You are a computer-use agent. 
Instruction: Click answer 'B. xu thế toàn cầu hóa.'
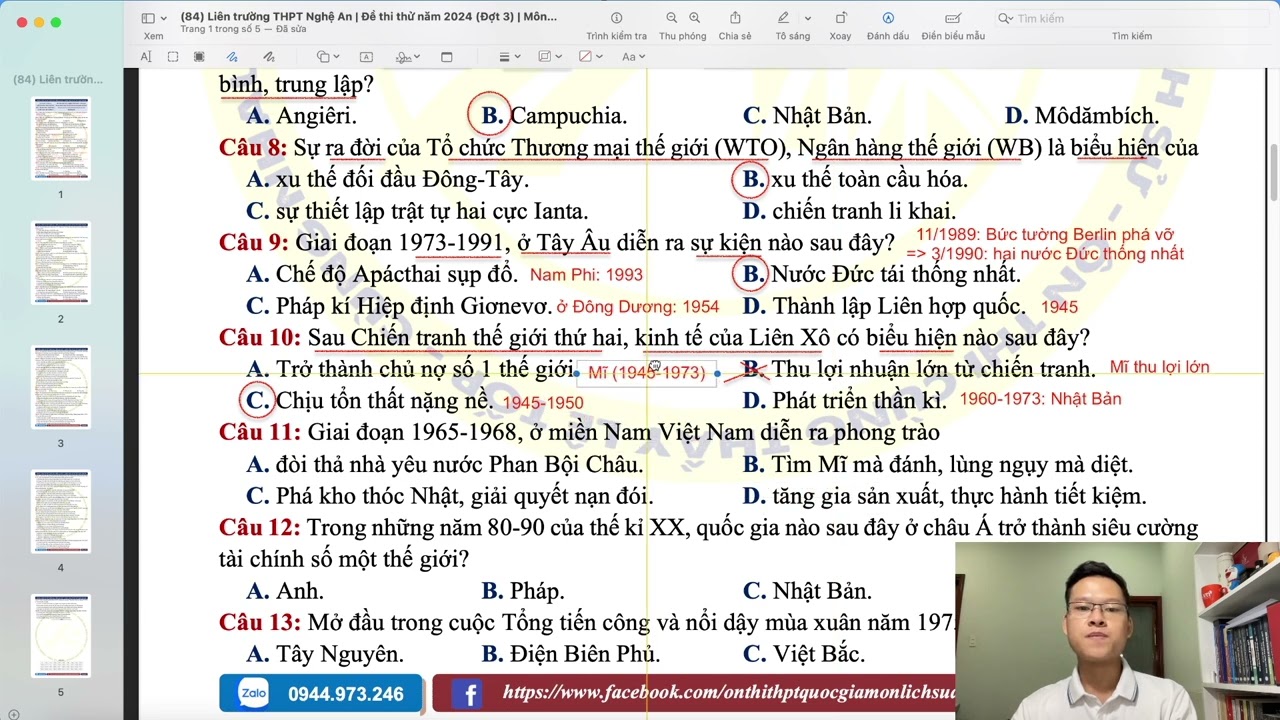pos(855,180)
